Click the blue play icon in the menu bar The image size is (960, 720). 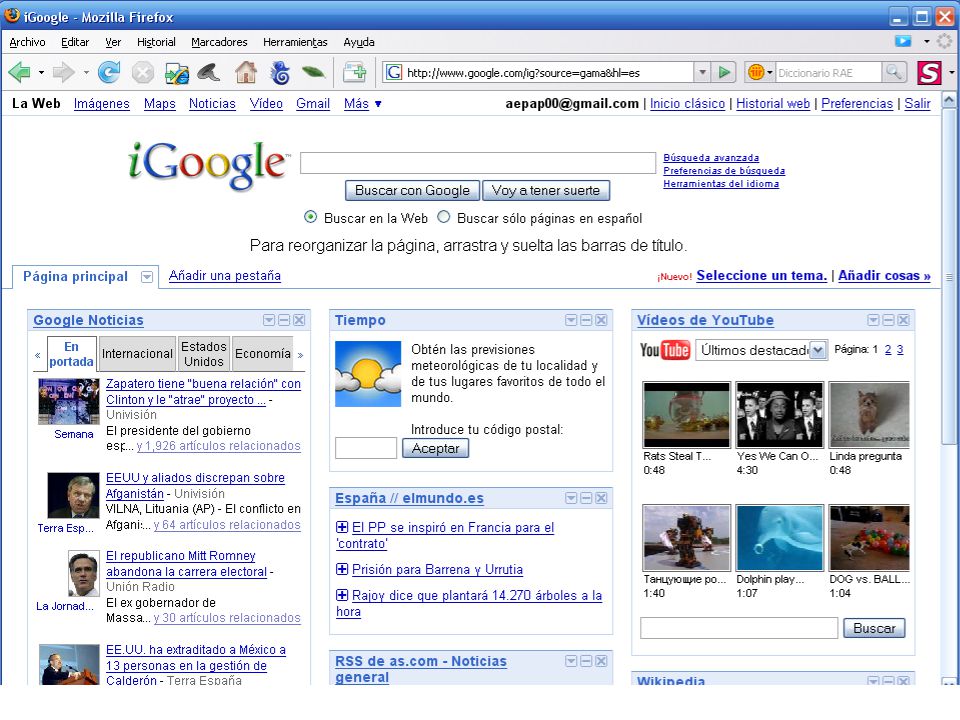[903, 41]
